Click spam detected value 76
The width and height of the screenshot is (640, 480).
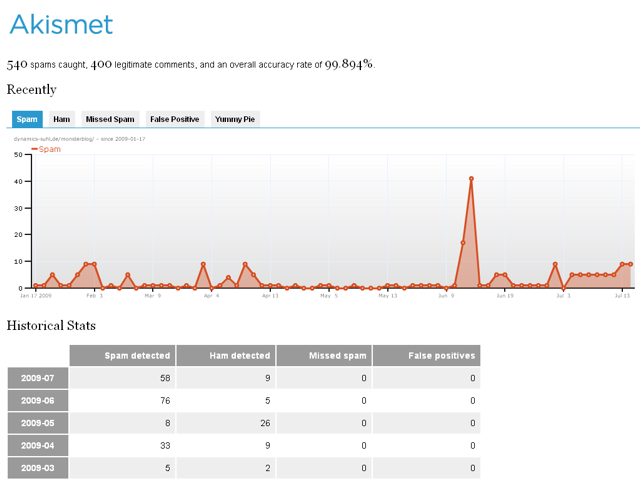pos(165,400)
